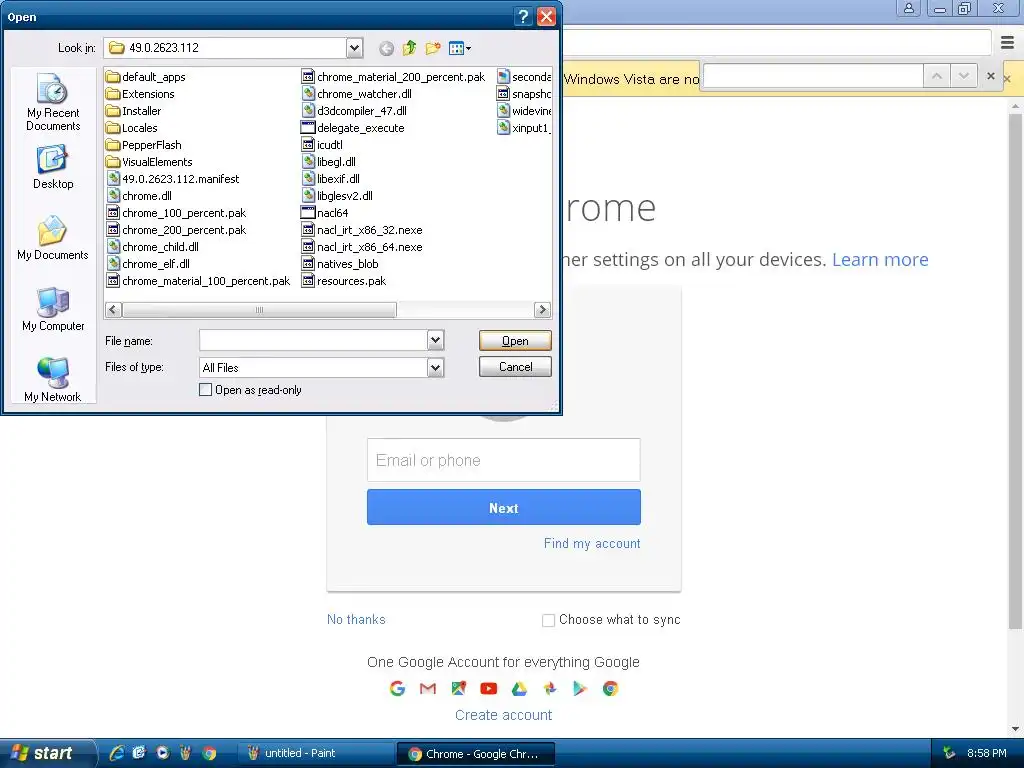Go to Desktop in places bar
The height and width of the screenshot is (768, 1024).
53,168
